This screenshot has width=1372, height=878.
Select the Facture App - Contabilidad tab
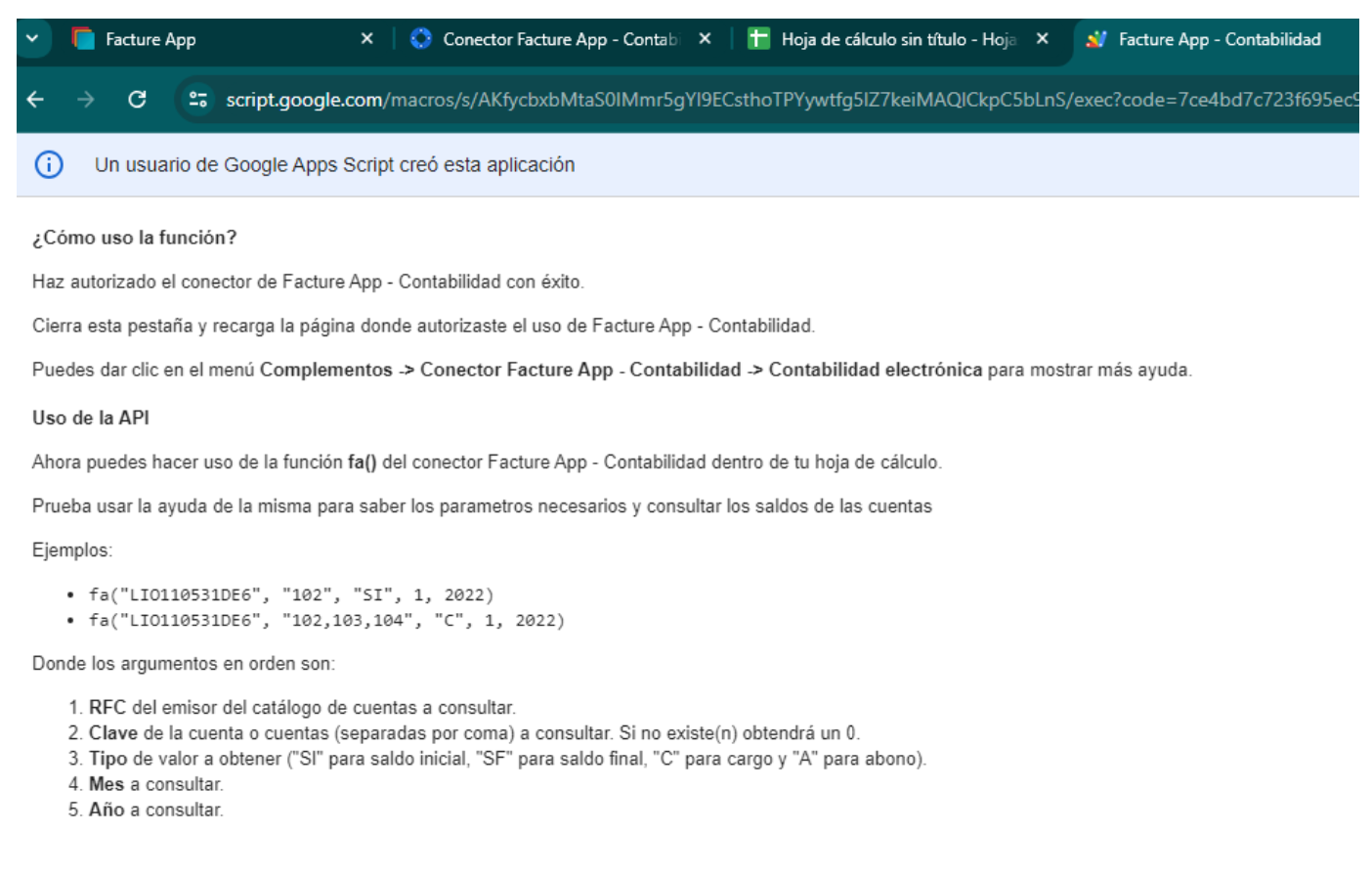[x=1217, y=39]
